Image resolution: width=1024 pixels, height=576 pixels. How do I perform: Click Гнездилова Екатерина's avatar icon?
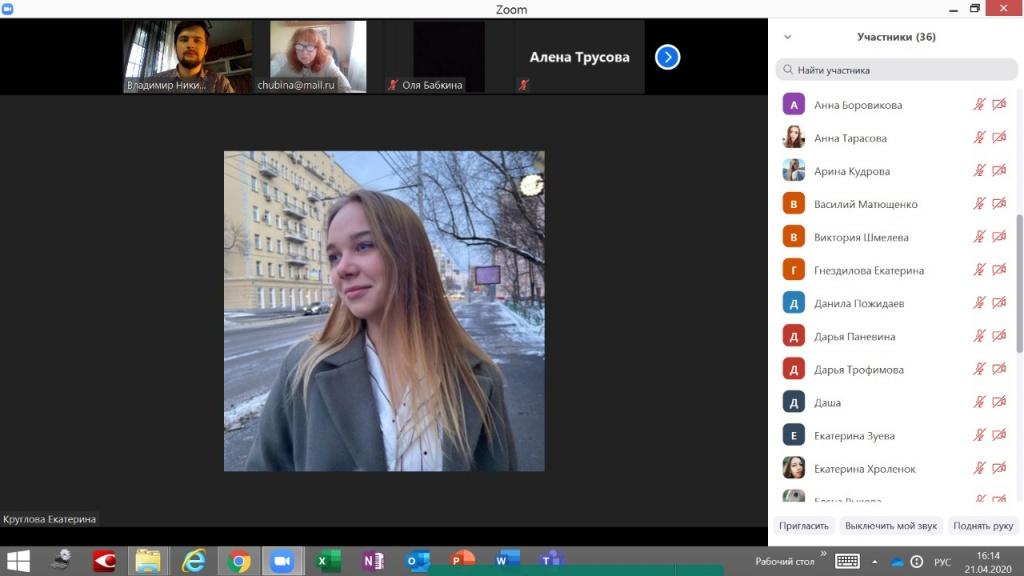pos(793,270)
